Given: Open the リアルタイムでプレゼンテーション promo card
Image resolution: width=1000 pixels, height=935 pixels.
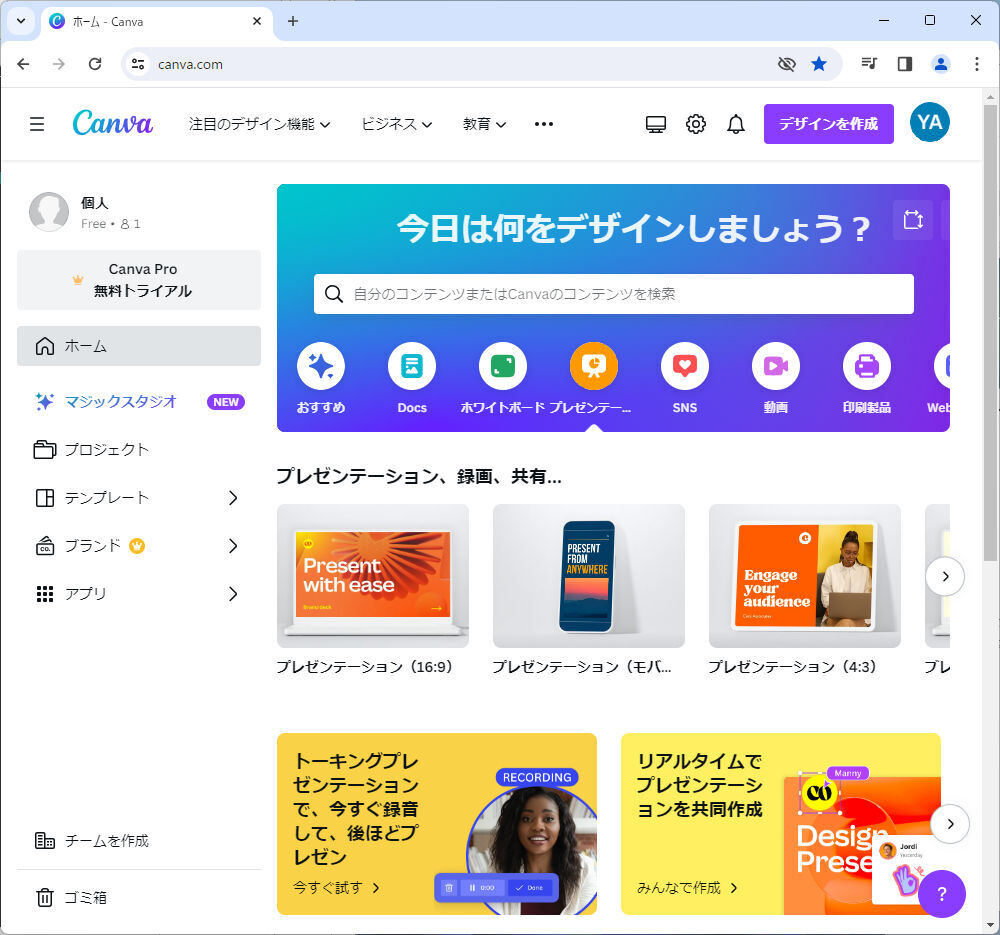Looking at the screenshot, I should (781, 824).
